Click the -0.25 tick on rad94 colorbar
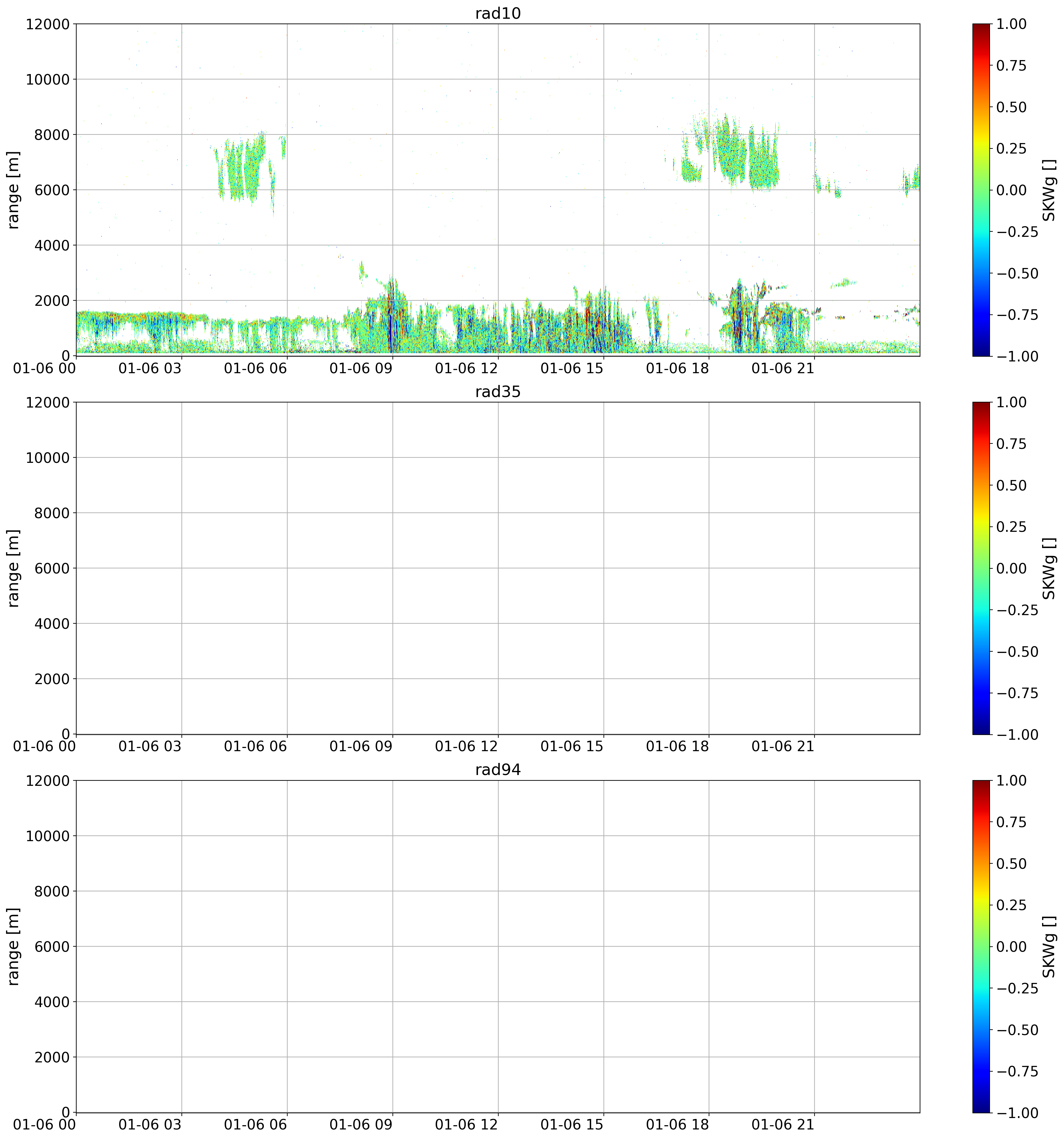The height and width of the screenshot is (1139, 1064). coord(1017,988)
